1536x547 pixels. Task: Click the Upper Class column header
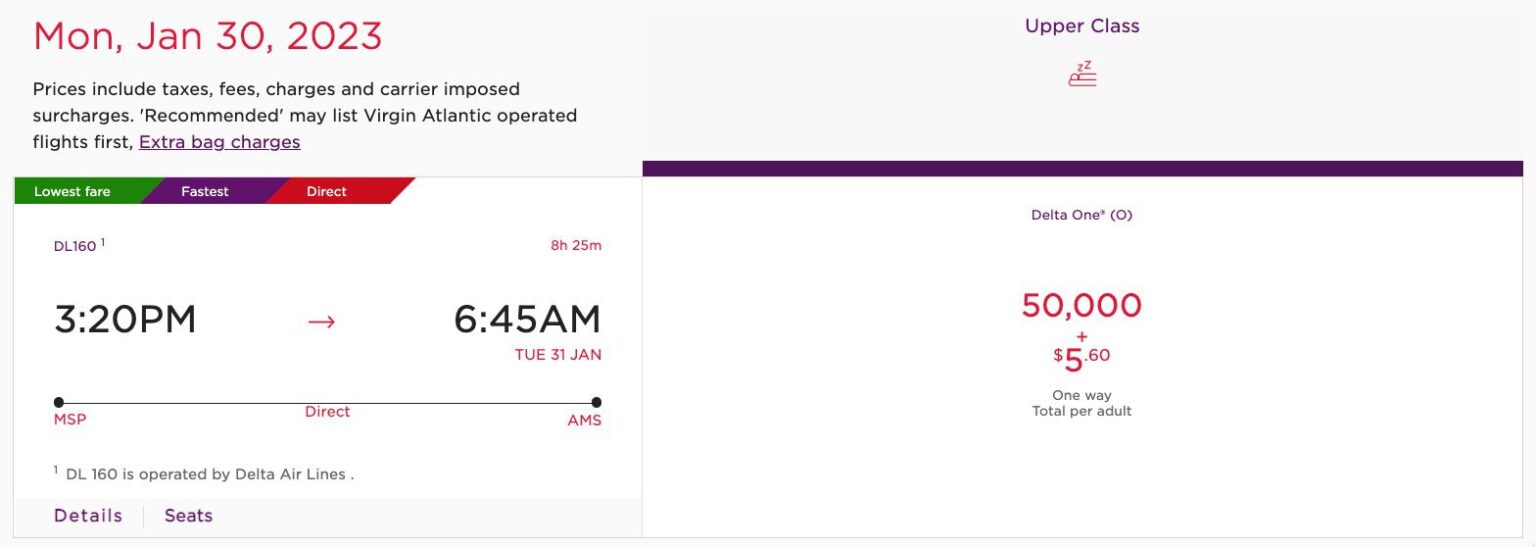[x=1082, y=26]
